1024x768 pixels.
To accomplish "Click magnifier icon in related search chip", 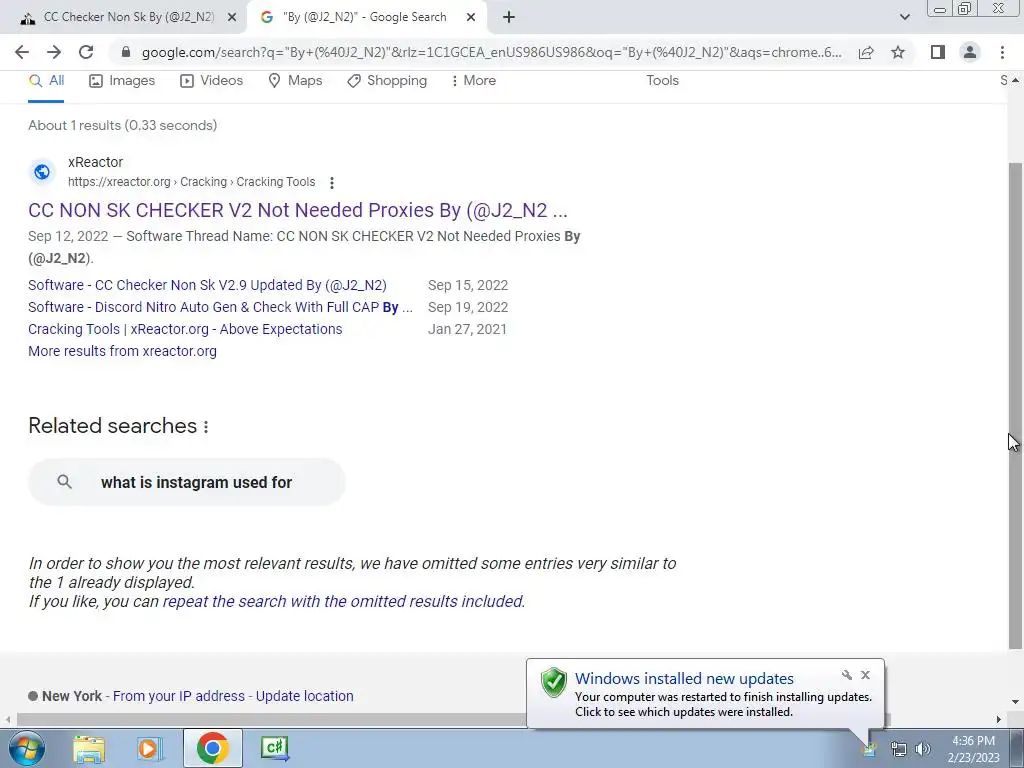I will [64, 482].
